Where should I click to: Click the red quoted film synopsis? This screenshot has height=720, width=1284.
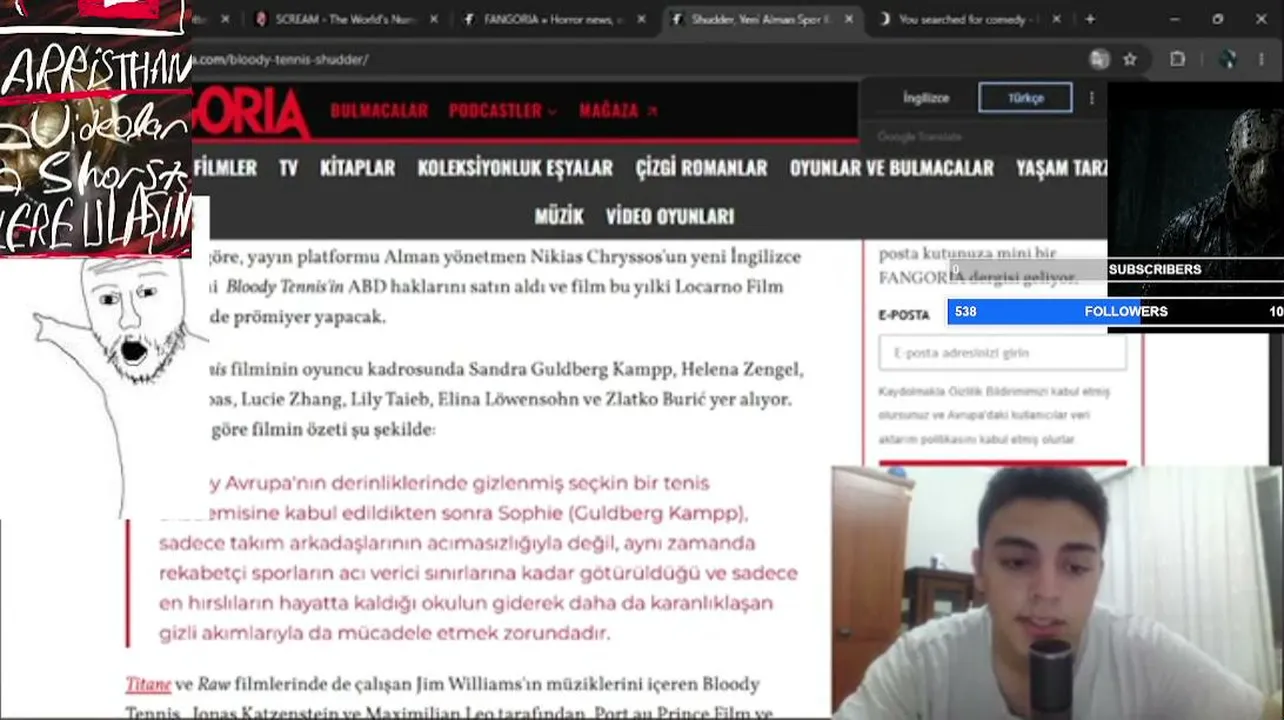(478, 558)
